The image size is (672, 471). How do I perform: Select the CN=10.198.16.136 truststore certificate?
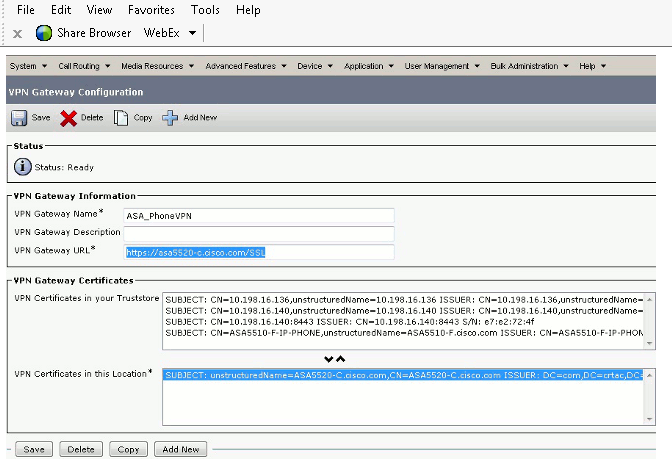404,300
